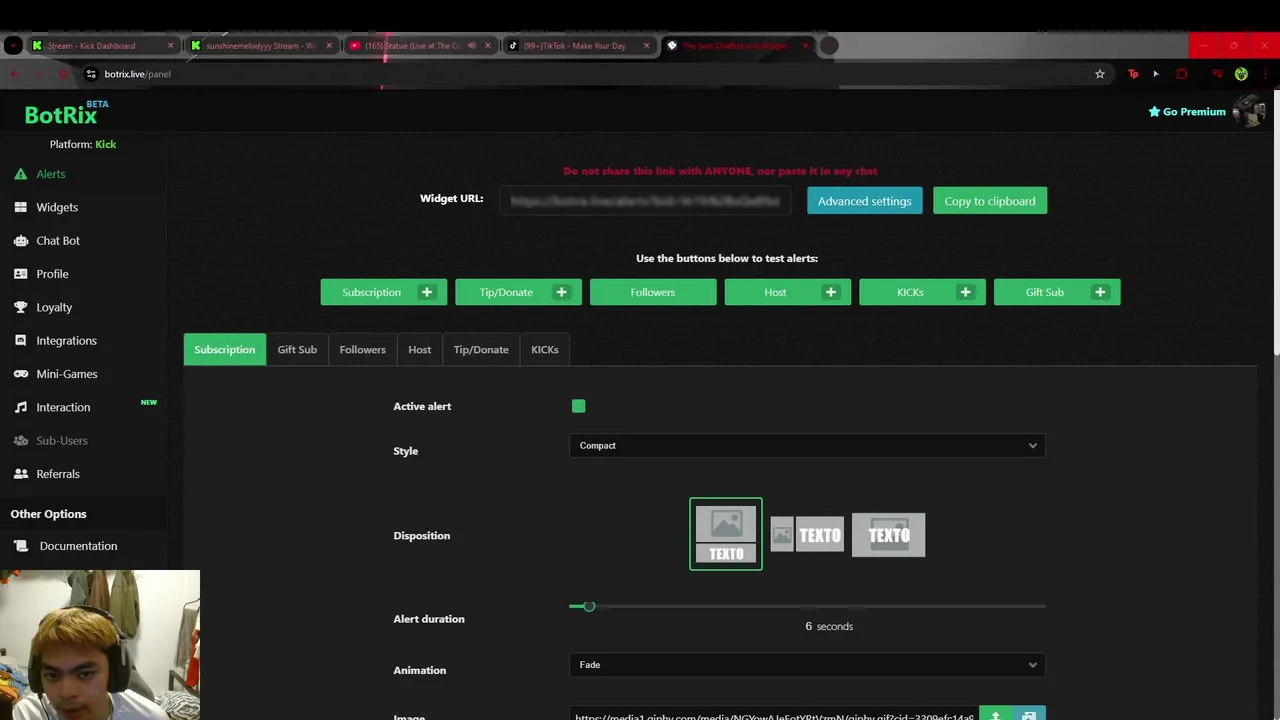Select text-over-image disposition layout
The width and height of the screenshot is (1280, 720).
click(x=889, y=535)
